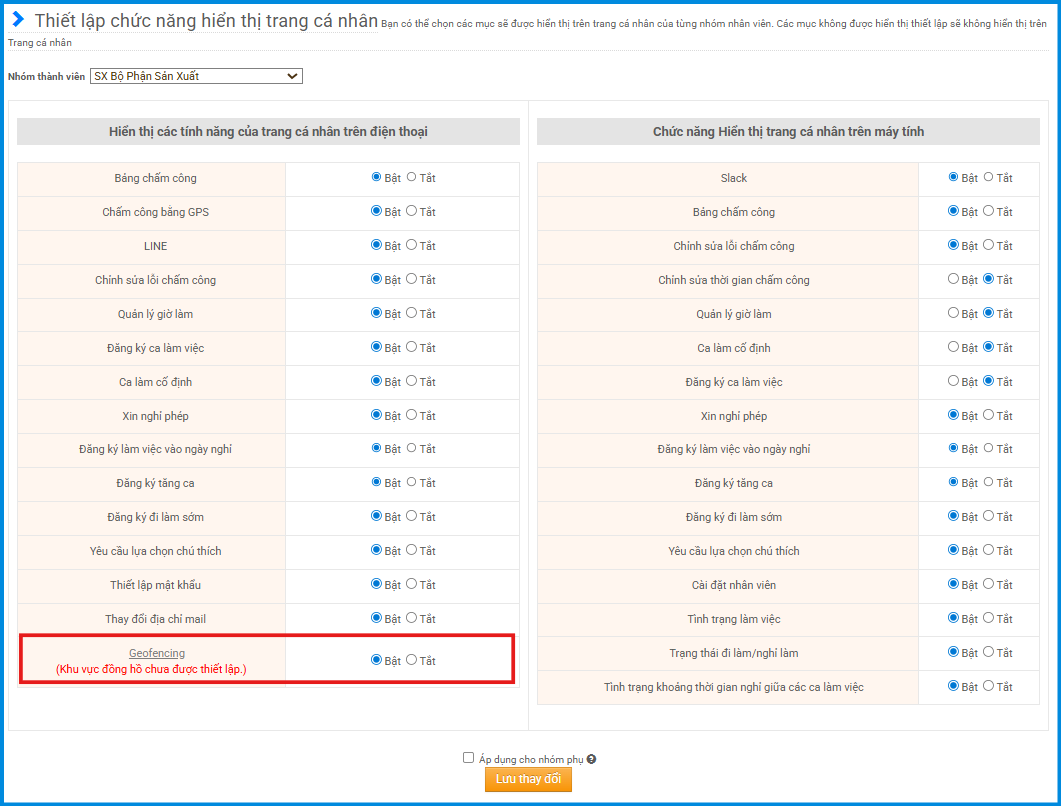
Task: Select Tắt for Tình trạng làm việc
Action: click(x=988, y=618)
